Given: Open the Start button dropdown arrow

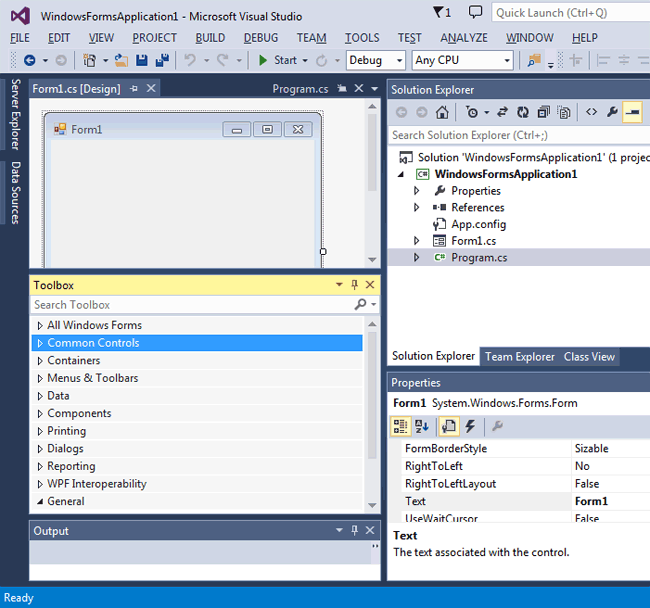Looking at the screenshot, I should [x=305, y=61].
